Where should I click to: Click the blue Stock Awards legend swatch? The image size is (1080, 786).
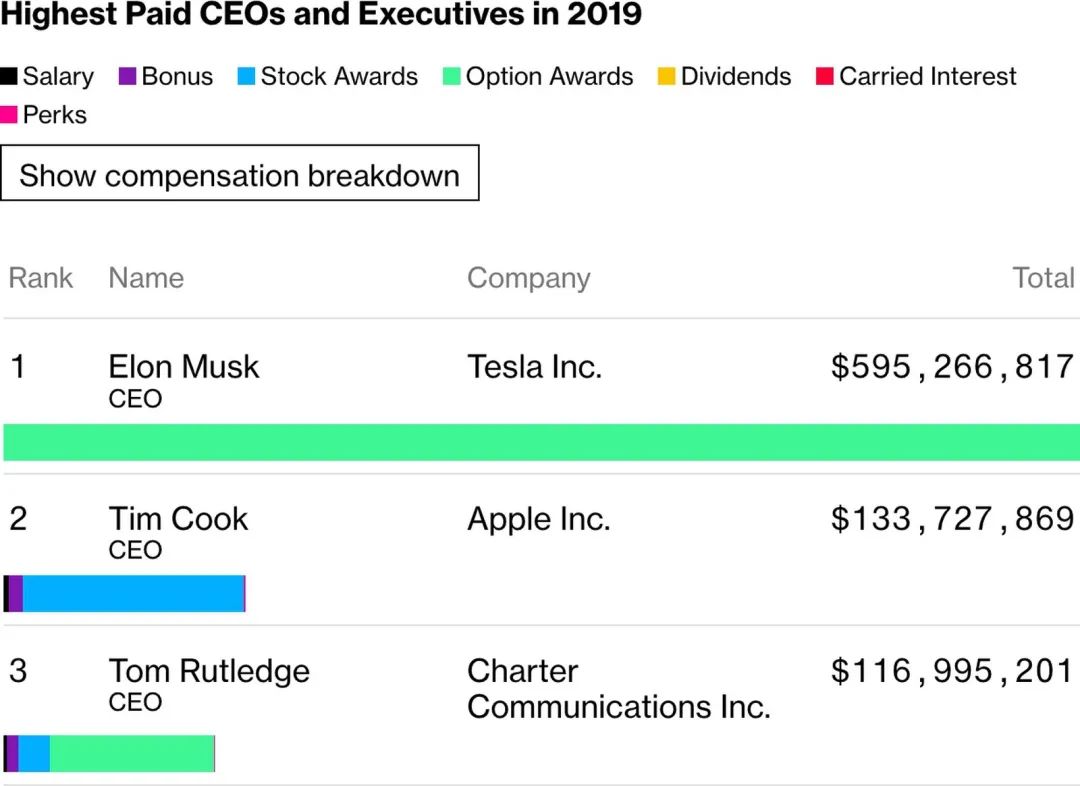[x=246, y=77]
